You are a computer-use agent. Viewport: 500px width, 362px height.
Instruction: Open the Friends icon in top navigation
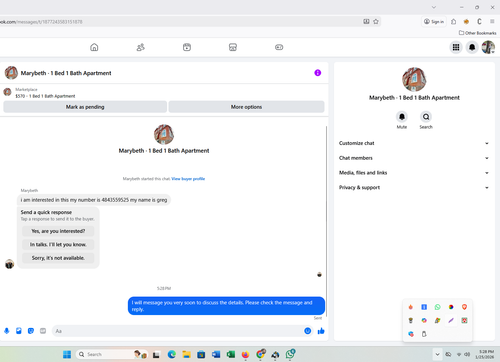pos(141,47)
